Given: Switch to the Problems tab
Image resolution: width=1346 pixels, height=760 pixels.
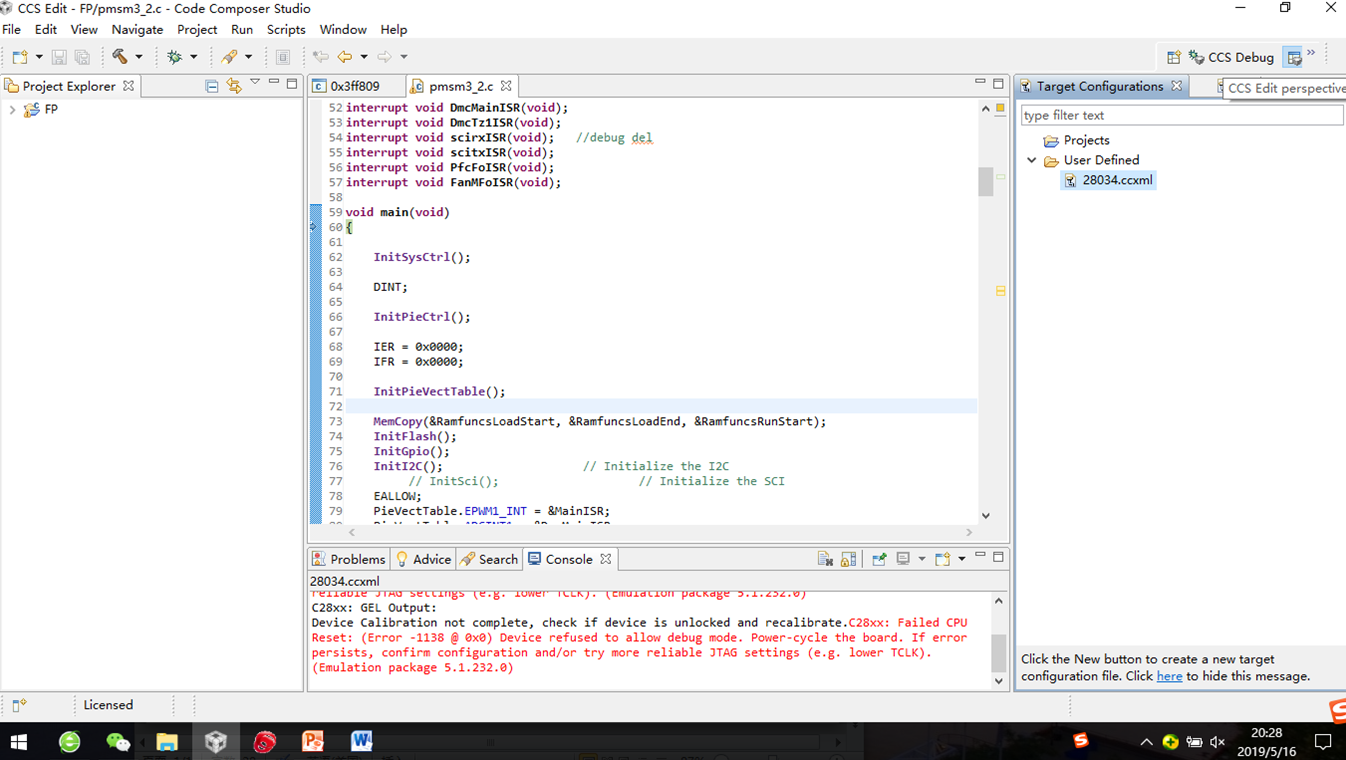Looking at the screenshot, I should point(348,559).
